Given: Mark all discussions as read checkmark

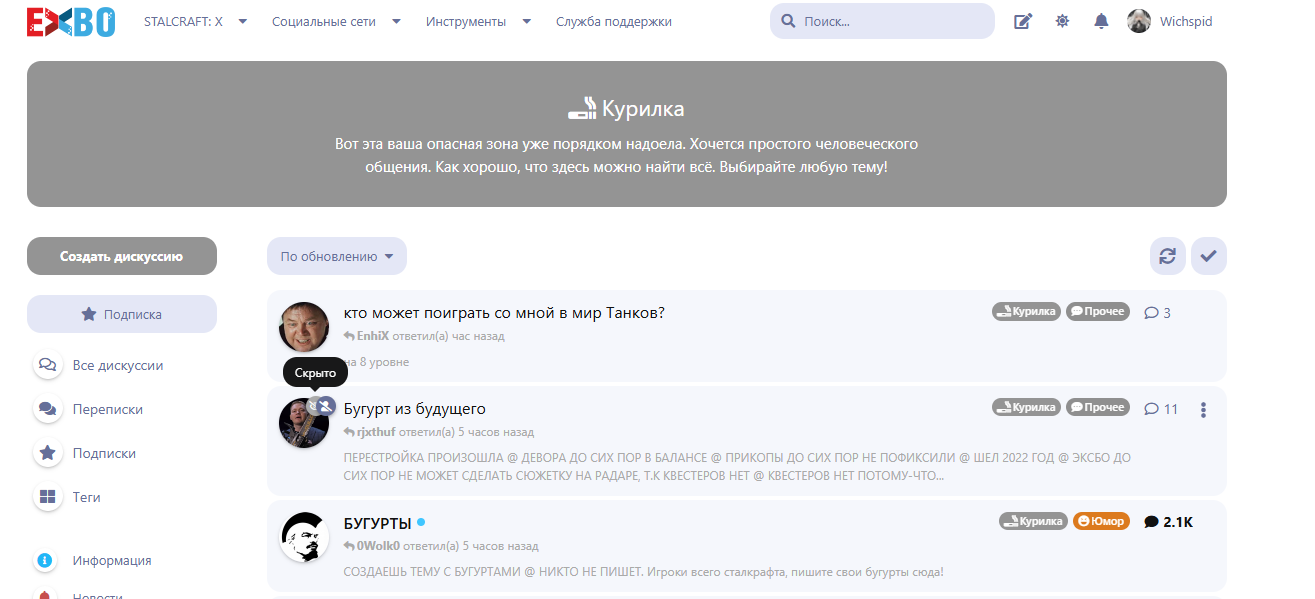Looking at the screenshot, I should pos(1208,256).
